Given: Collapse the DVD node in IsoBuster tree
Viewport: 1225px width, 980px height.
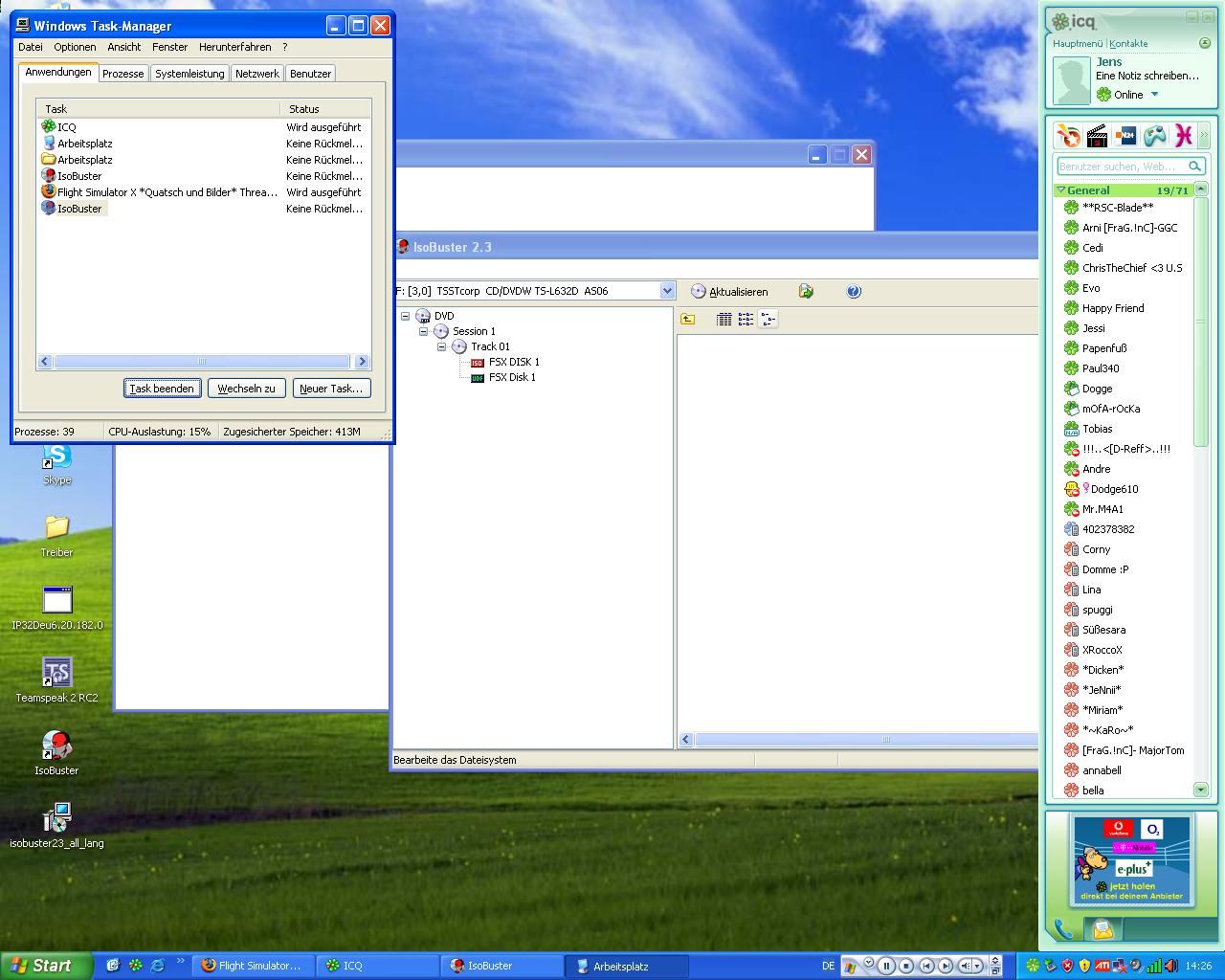Looking at the screenshot, I should pyautogui.click(x=405, y=316).
